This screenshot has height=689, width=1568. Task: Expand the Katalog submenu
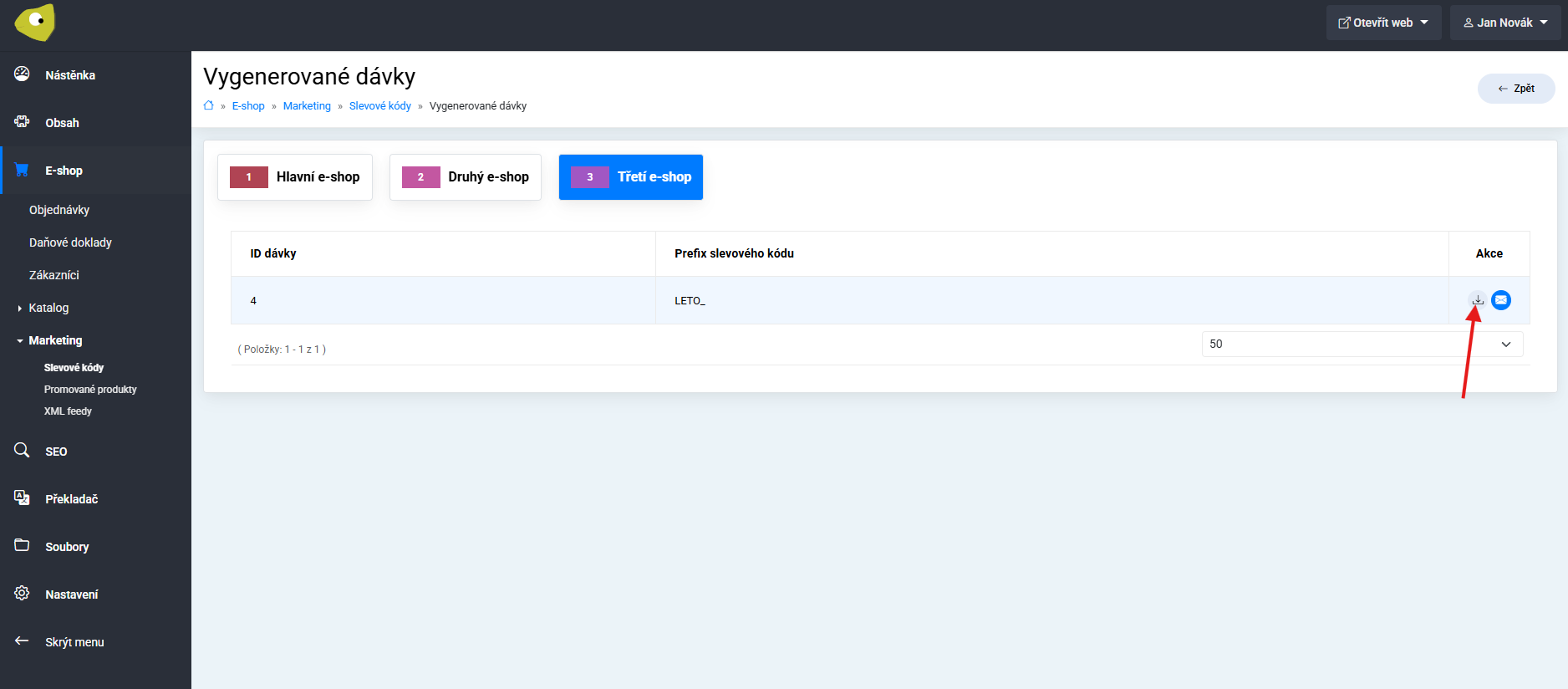48,308
